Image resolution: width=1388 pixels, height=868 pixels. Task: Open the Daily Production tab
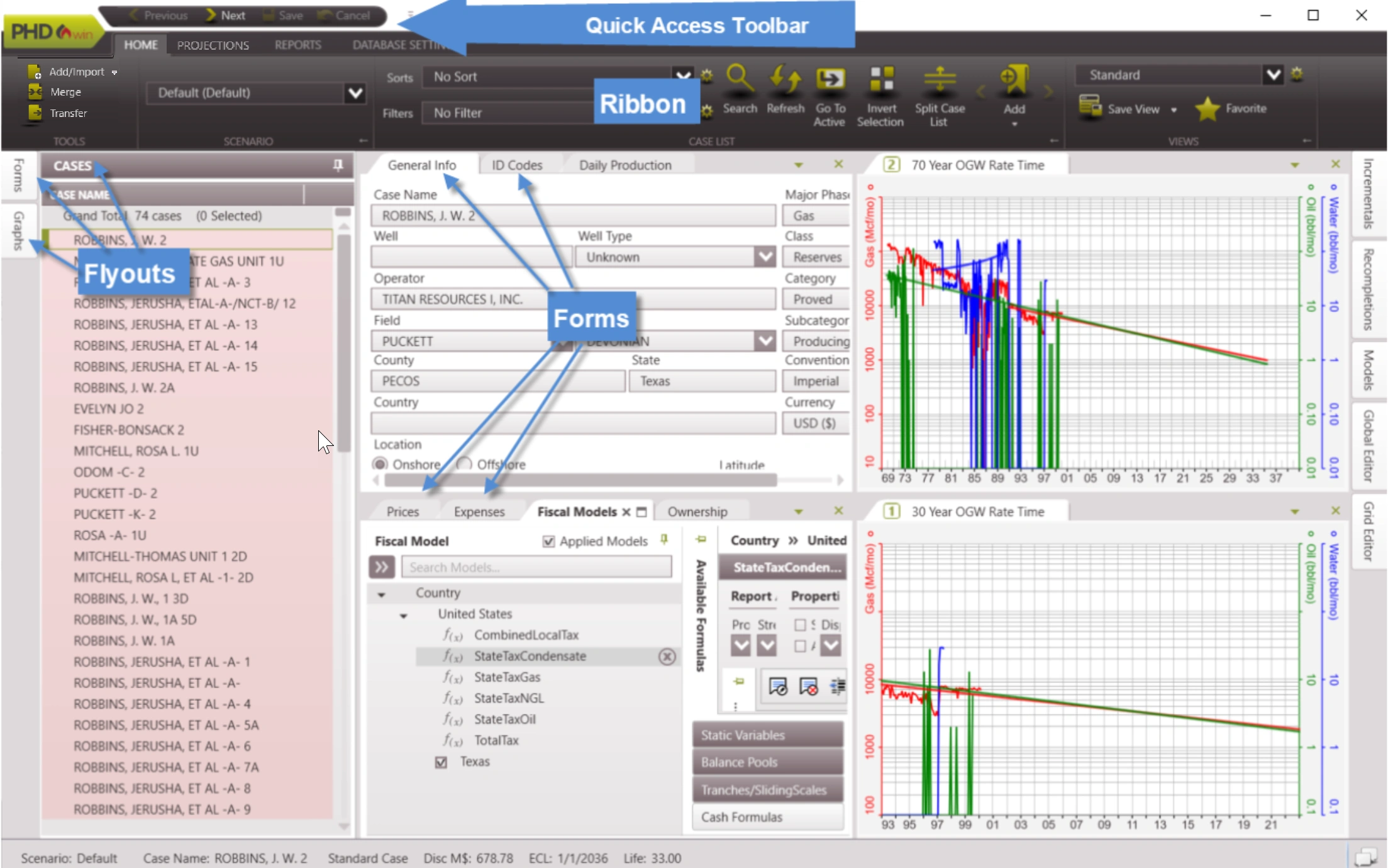(625, 165)
